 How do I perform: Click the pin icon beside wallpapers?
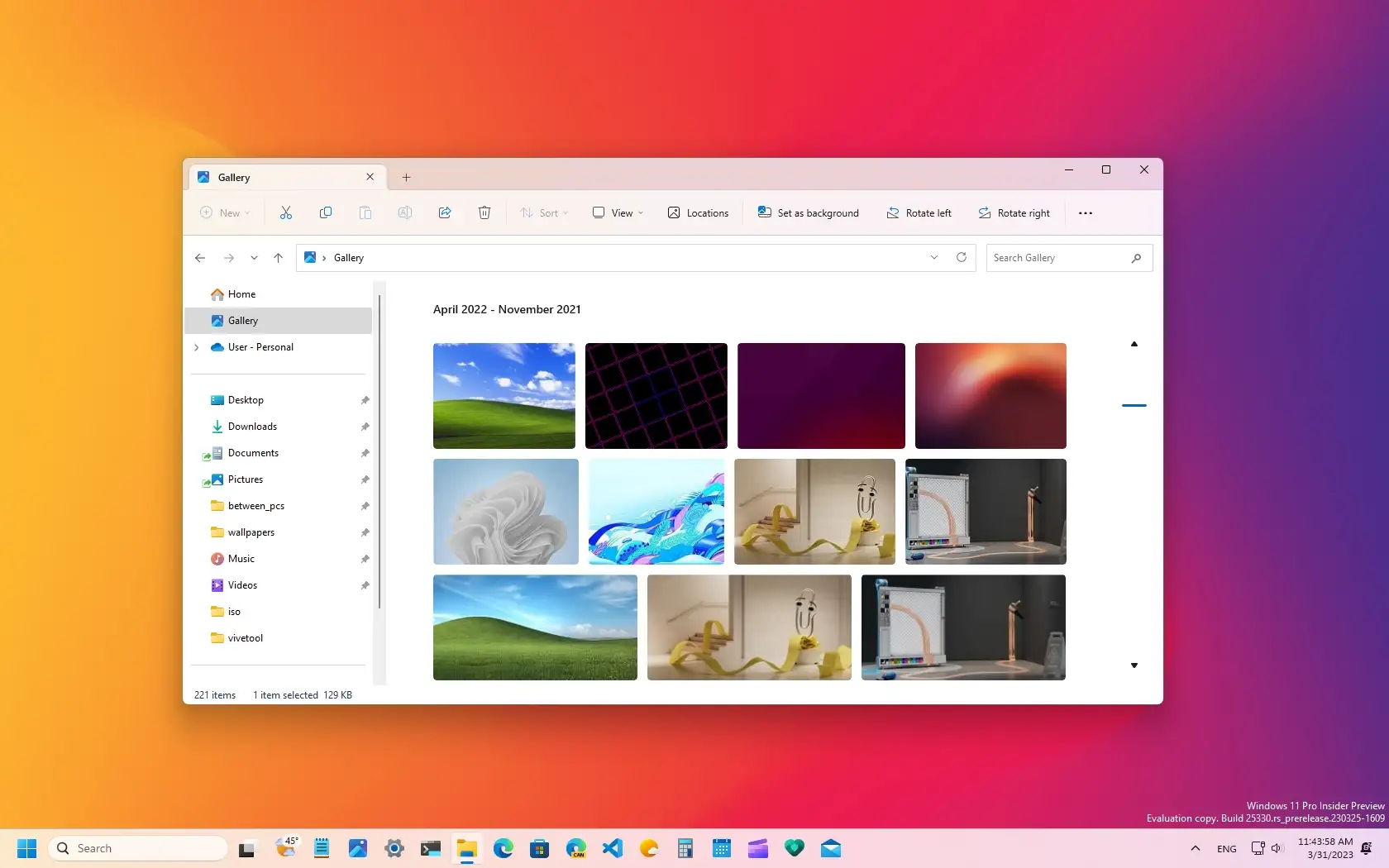(x=365, y=532)
